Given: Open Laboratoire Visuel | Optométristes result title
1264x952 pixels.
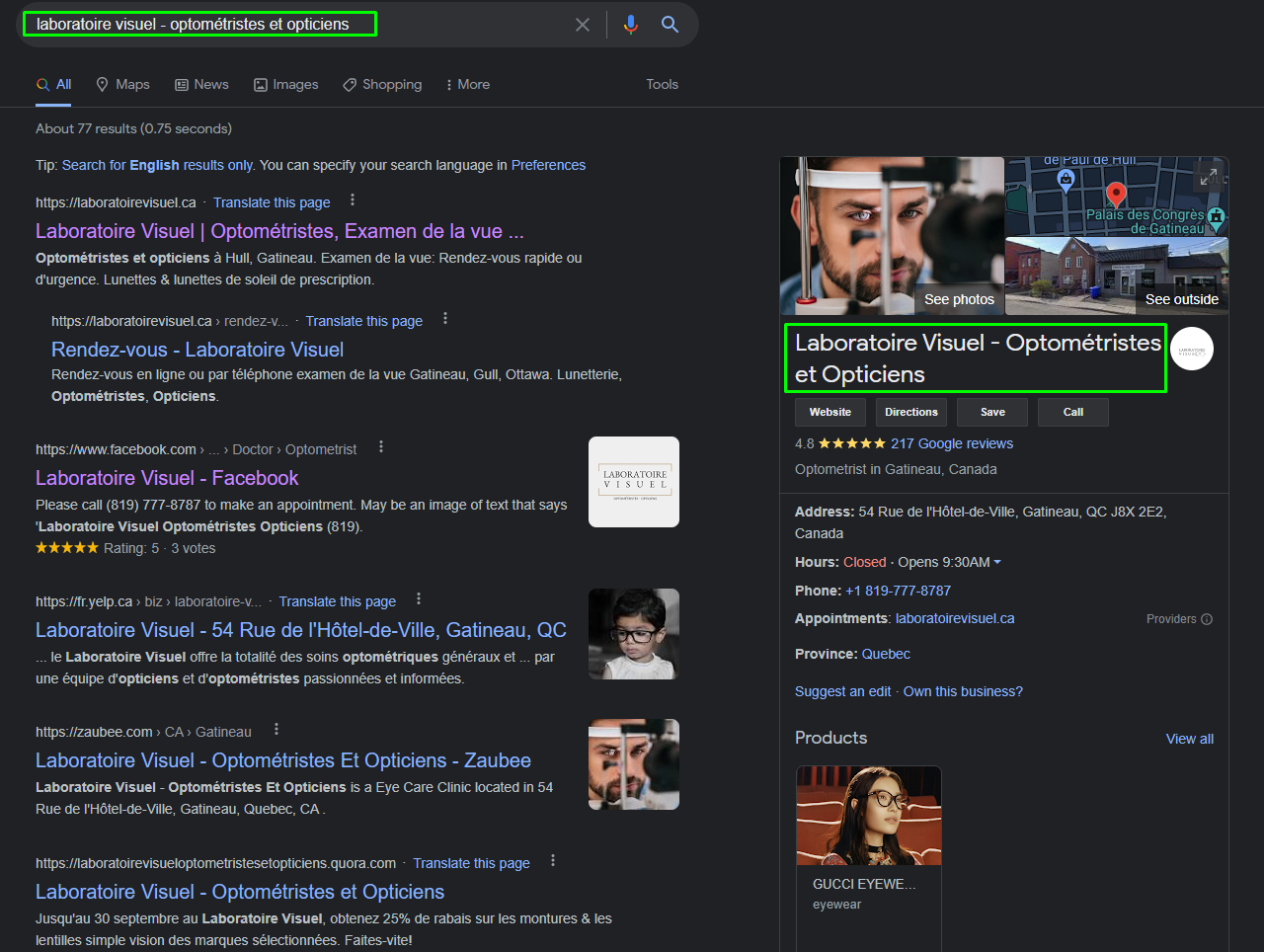Looking at the screenshot, I should [279, 231].
